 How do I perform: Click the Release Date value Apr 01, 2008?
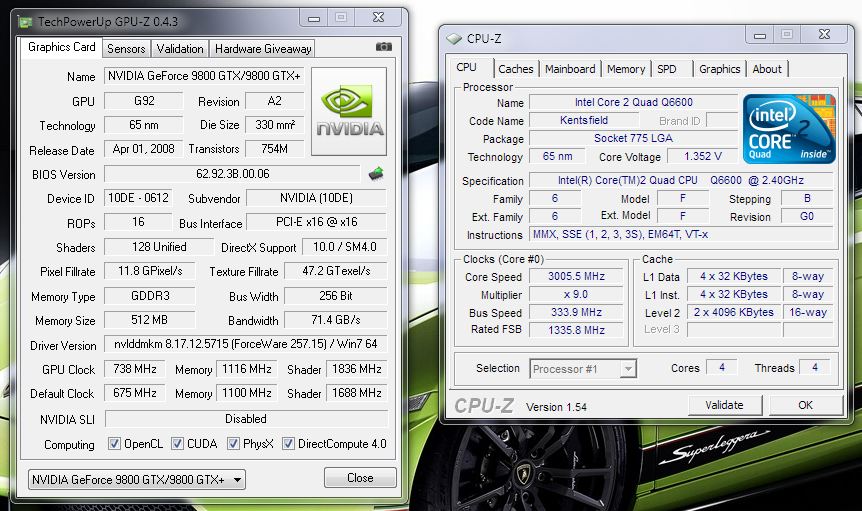[x=143, y=149]
